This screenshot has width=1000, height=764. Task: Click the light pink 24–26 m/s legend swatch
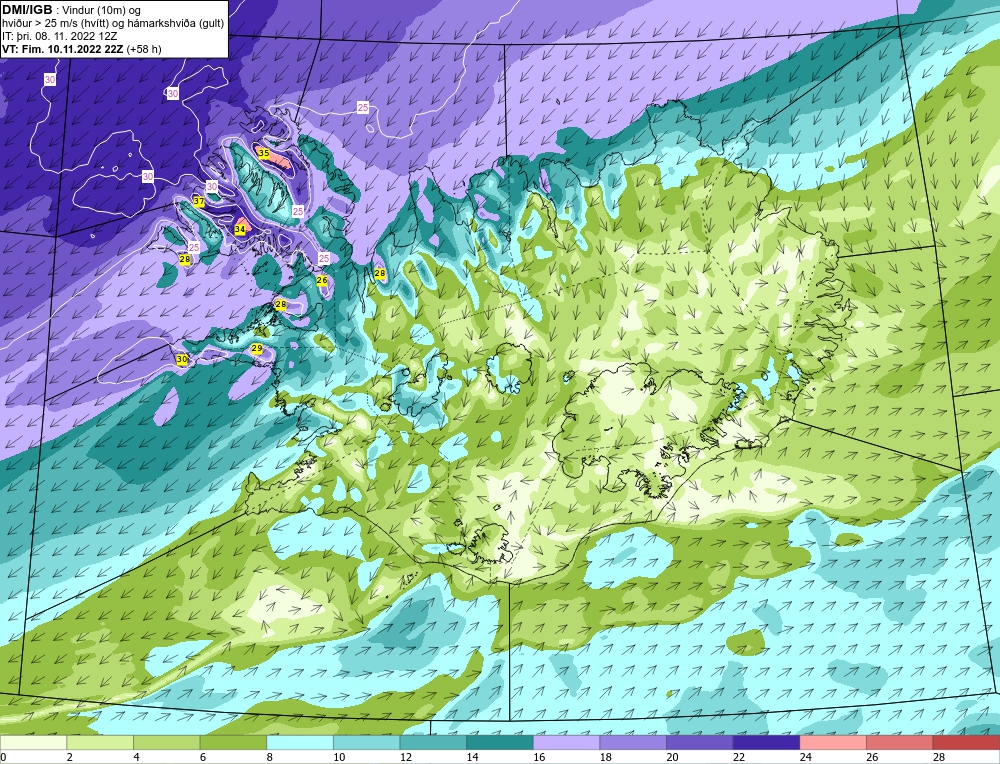pyautogui.click(x=833, y=742)
